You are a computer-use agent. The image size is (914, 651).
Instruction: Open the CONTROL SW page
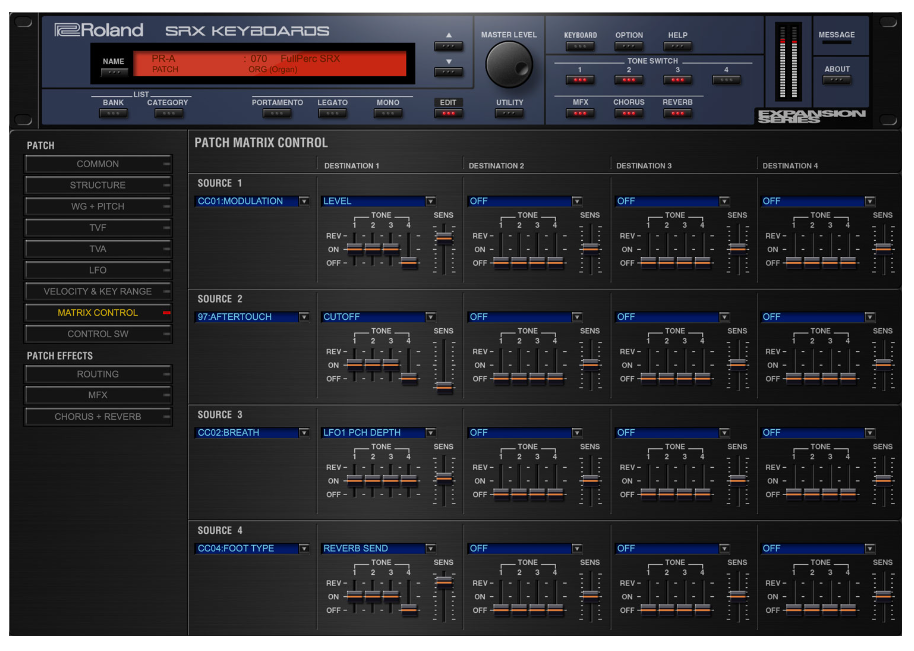tap(98, 334)
